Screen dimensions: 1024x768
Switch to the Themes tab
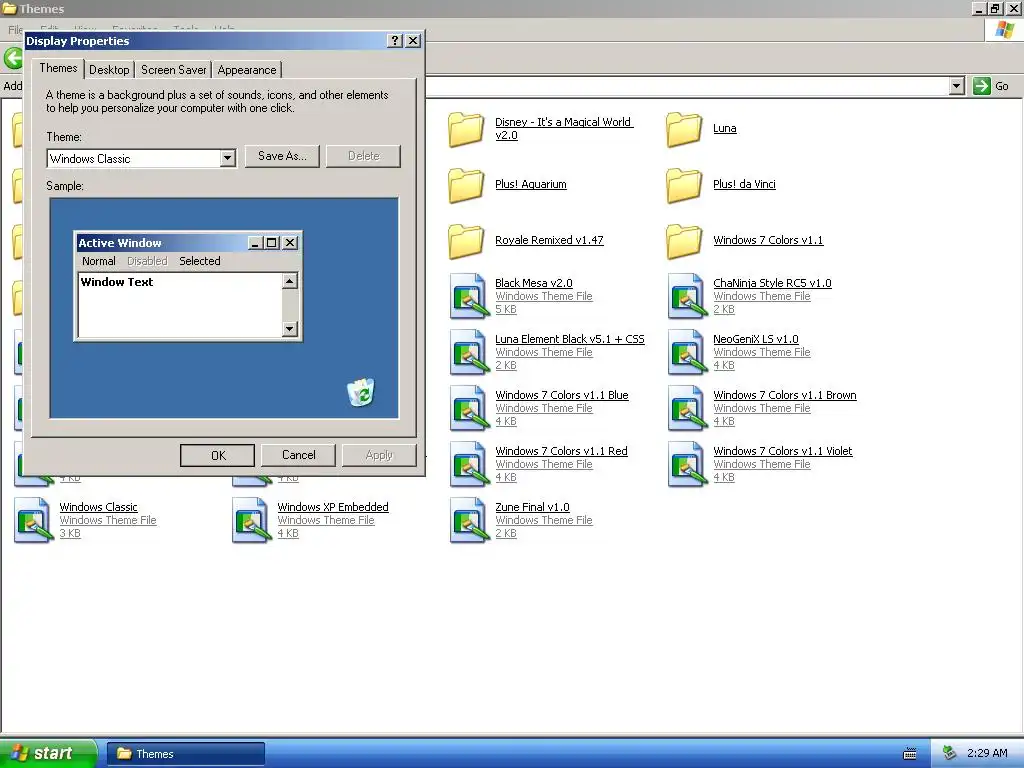pos(58,68)
